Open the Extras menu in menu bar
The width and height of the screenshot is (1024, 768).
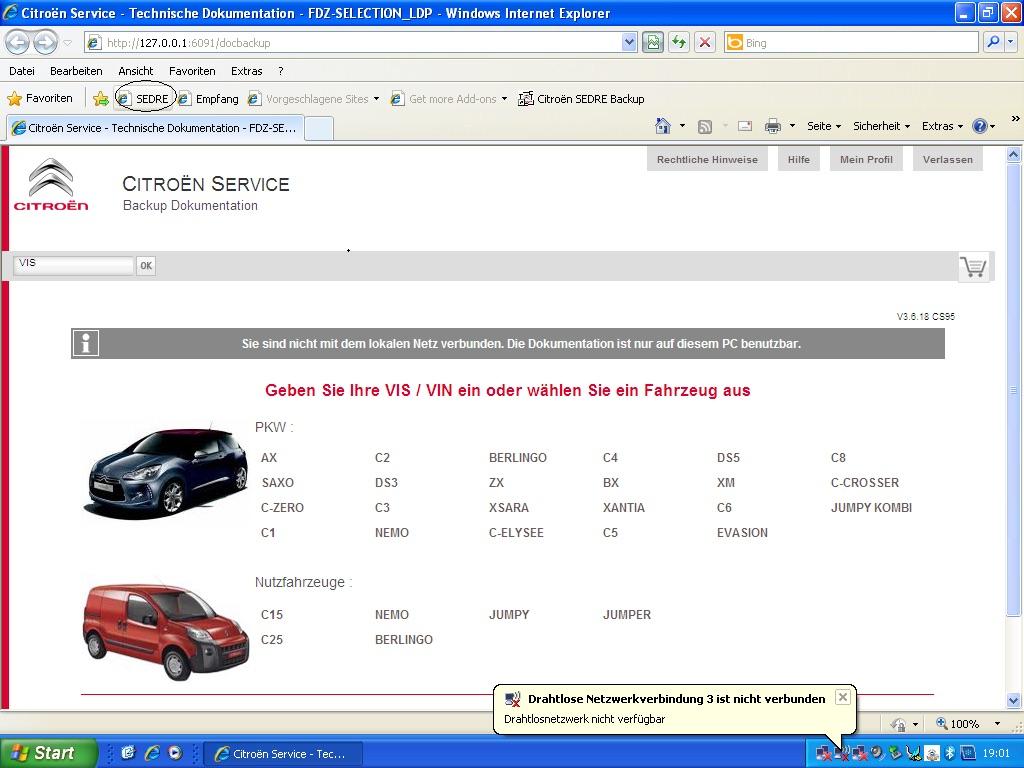(247, 71)
